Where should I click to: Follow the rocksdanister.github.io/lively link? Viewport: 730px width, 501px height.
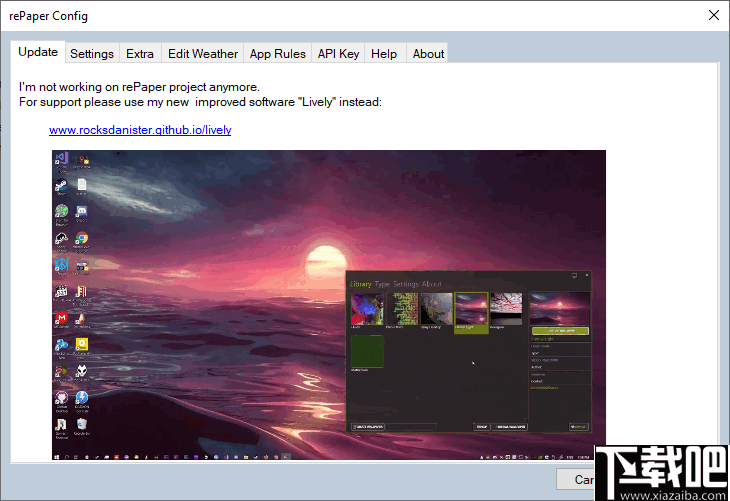pos(140,130)
